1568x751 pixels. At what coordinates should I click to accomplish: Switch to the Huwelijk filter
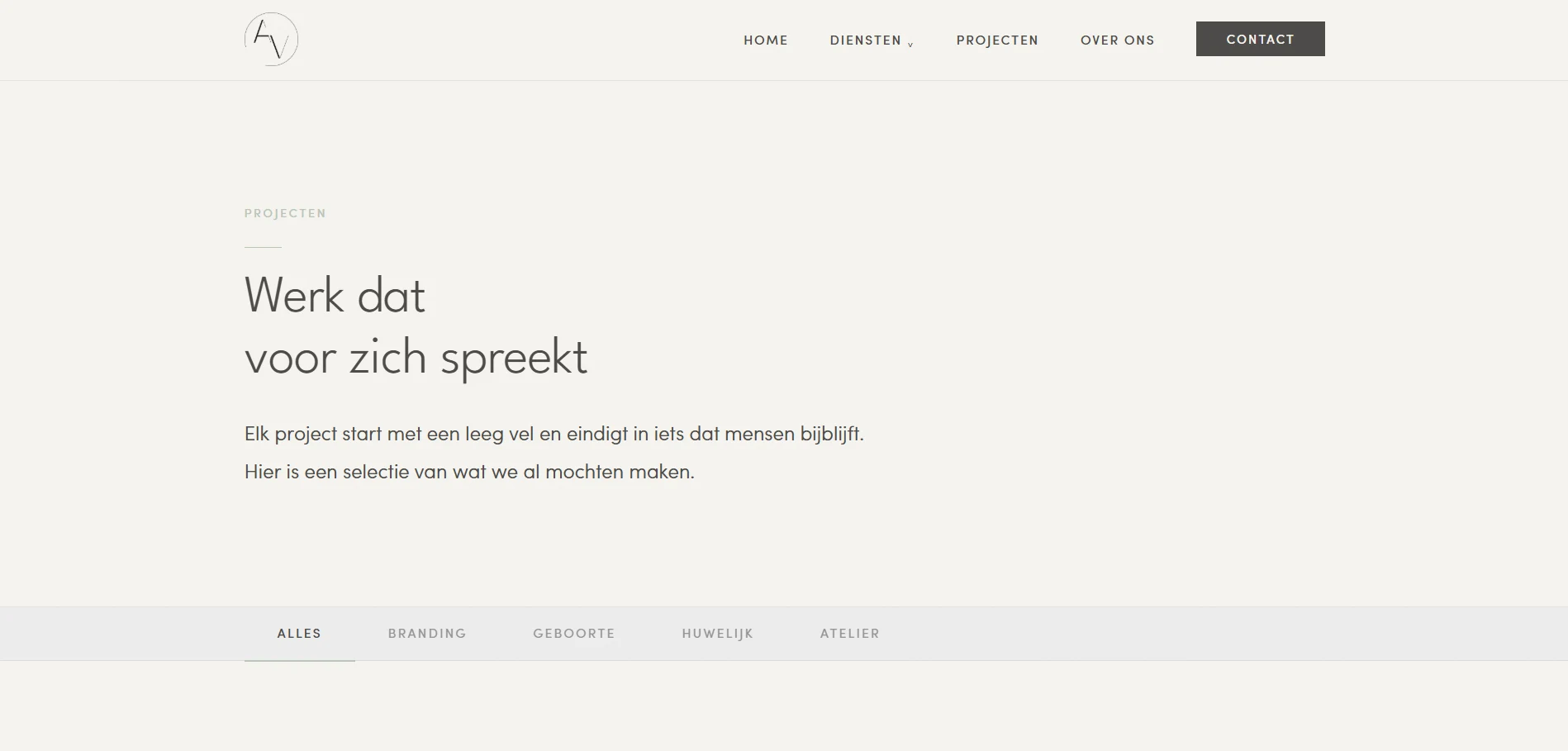click(718, 634)
